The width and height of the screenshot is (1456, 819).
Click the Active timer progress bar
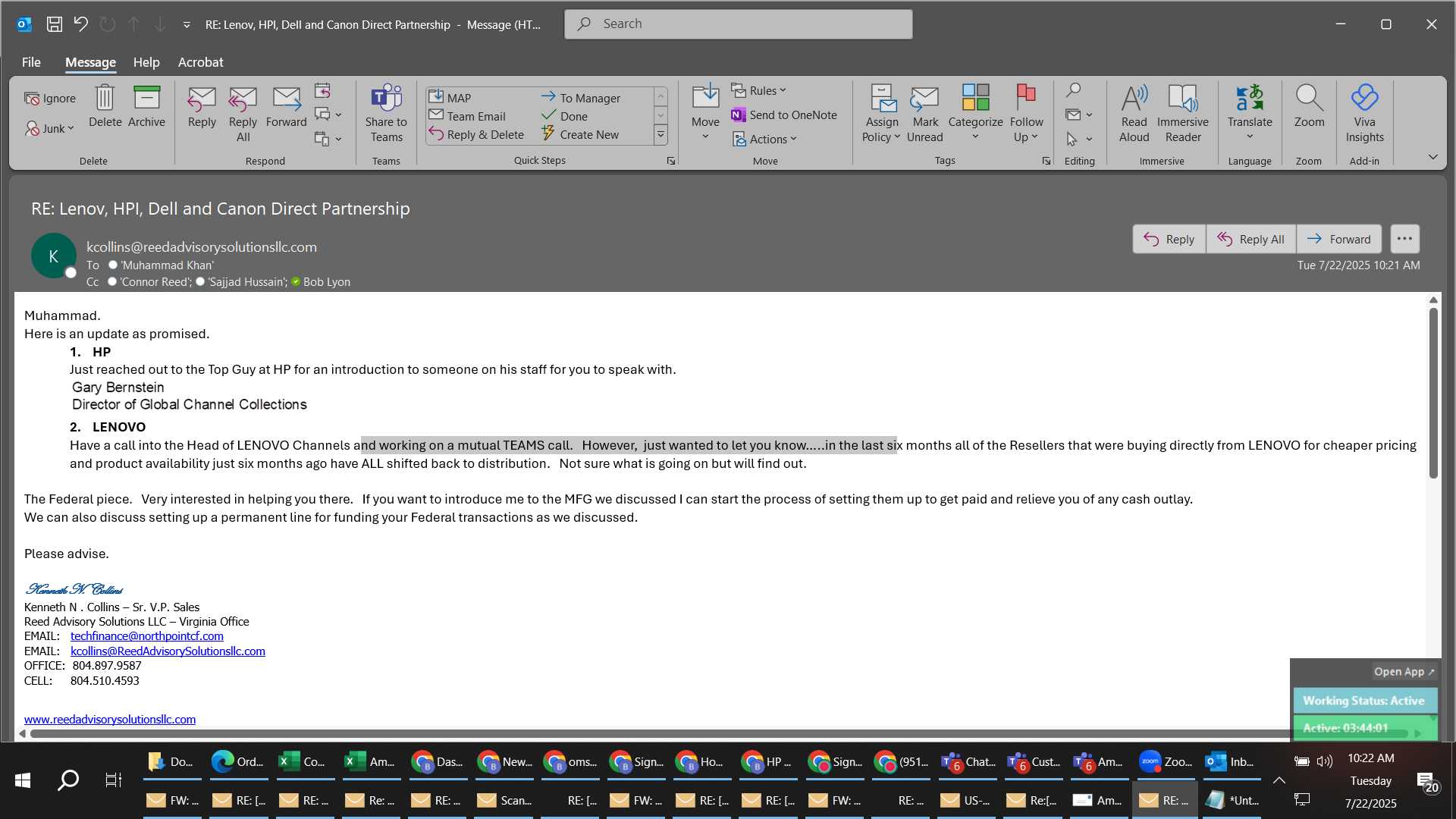coord(1364,728)
